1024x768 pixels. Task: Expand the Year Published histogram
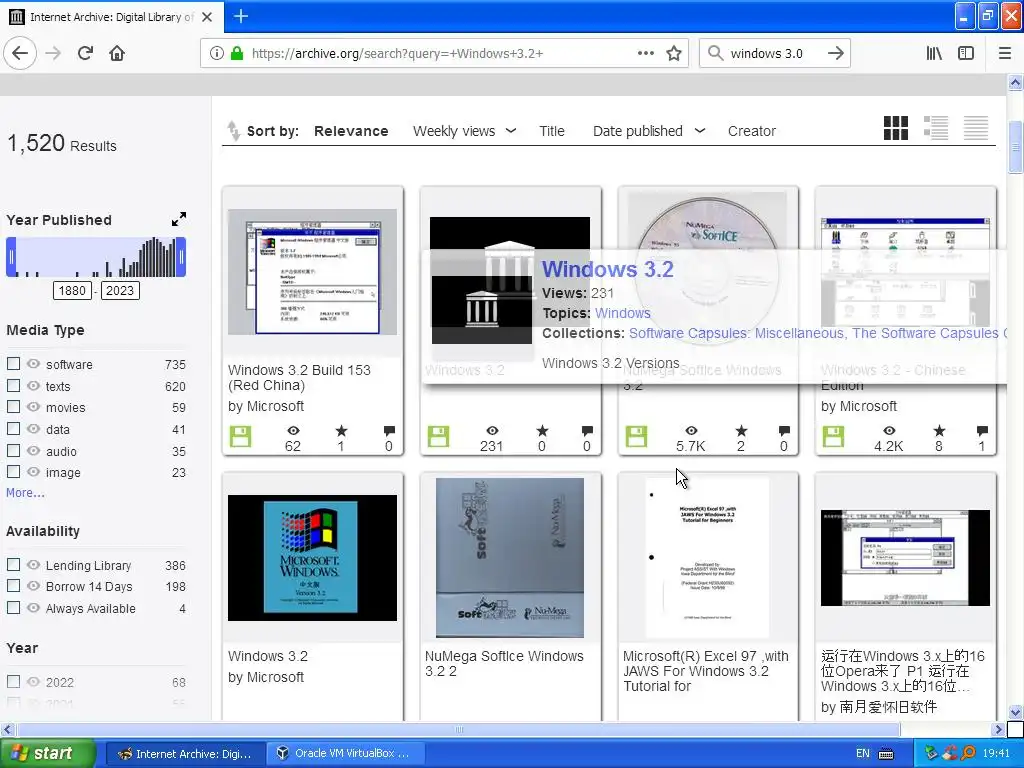point(179,219)
